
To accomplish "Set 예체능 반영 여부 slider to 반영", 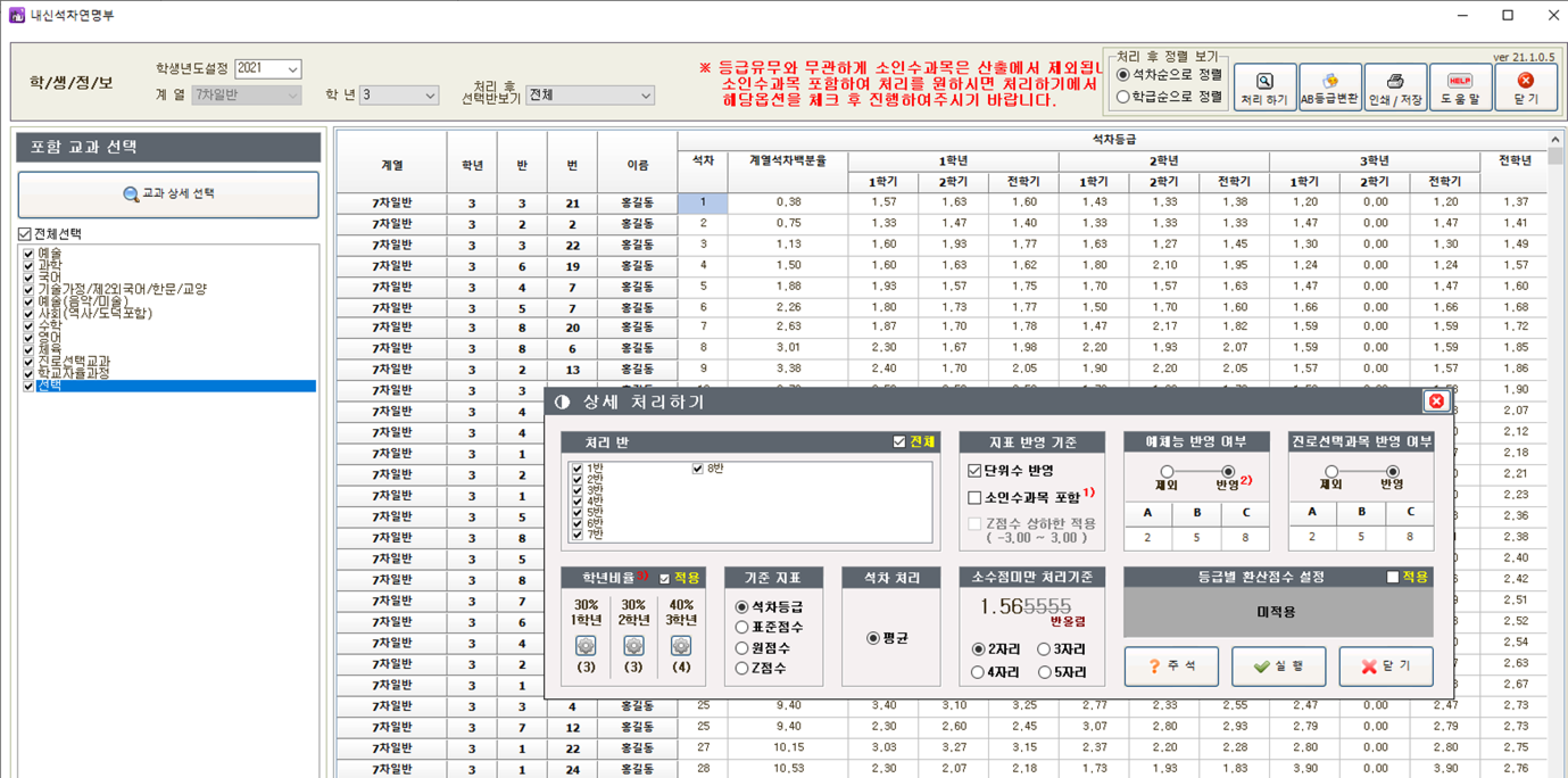I will [x=1228, y=471].
